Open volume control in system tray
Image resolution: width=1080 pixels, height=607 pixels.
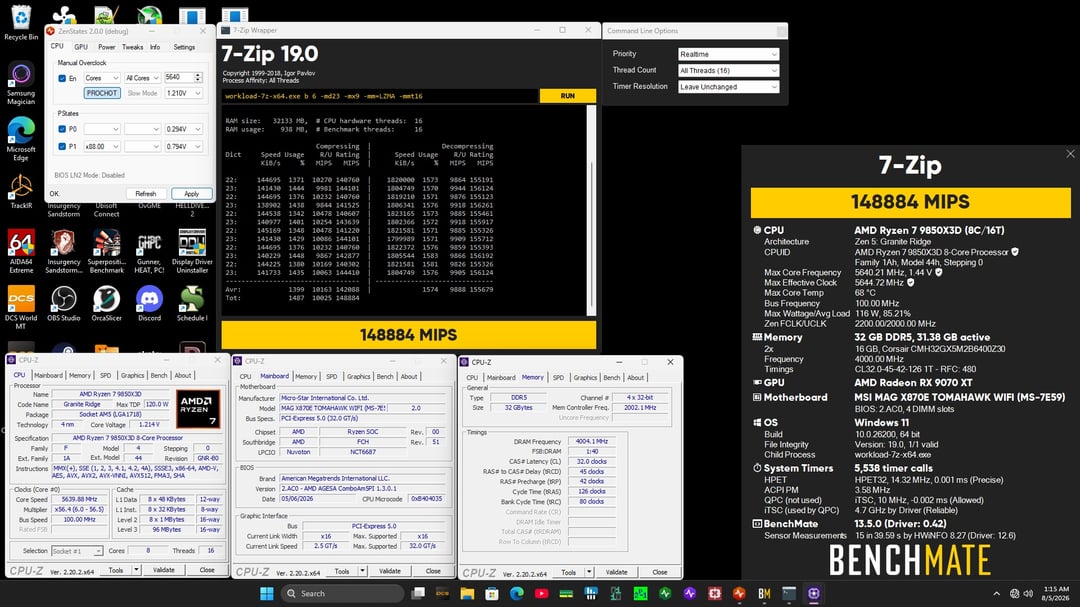click(x=1028, y=593)
